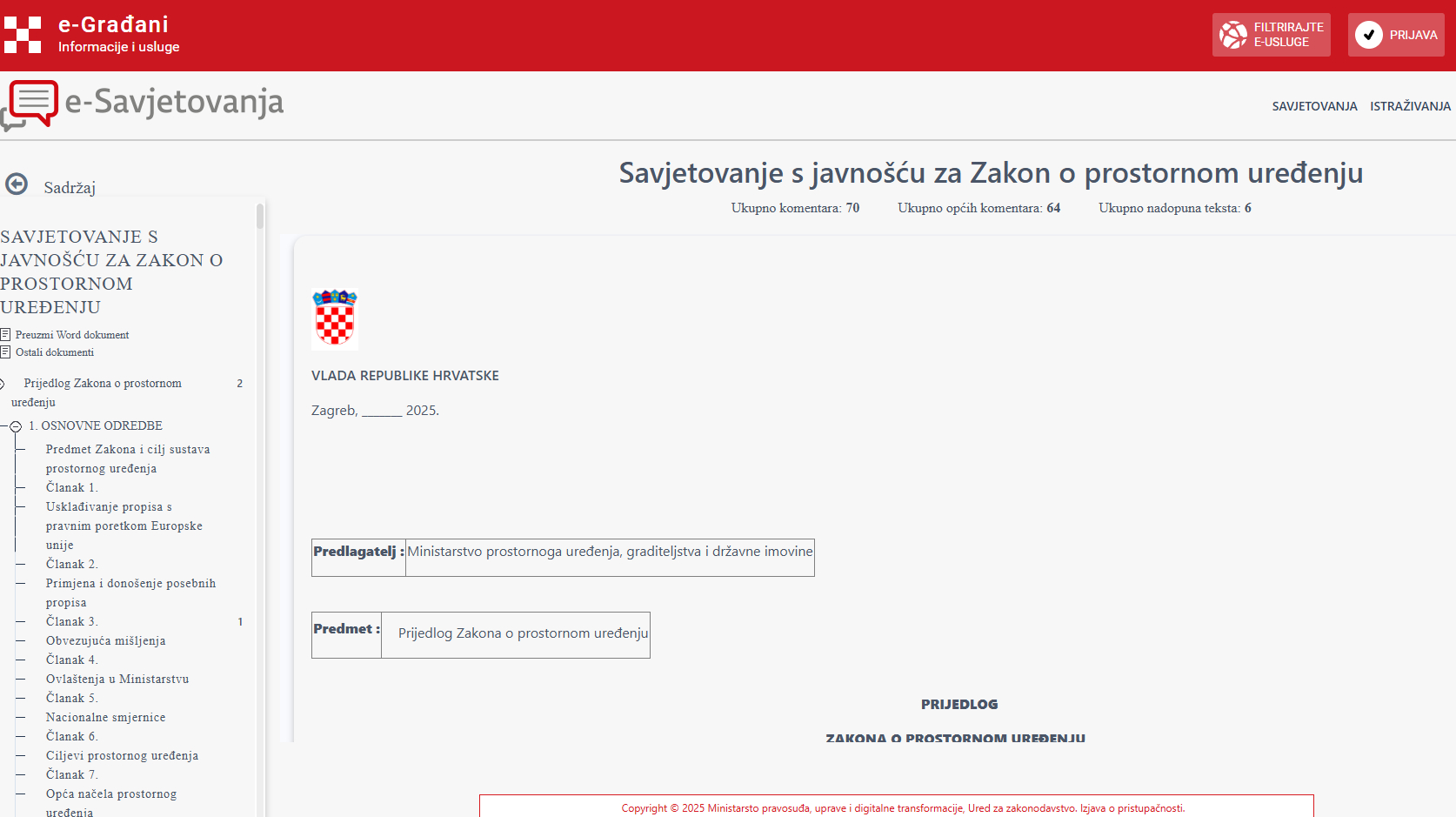The width and height of the screenshot is (1456, 817).
Task: Click the Prijava checkmark icon
Action: click(x=1368, y=35)
